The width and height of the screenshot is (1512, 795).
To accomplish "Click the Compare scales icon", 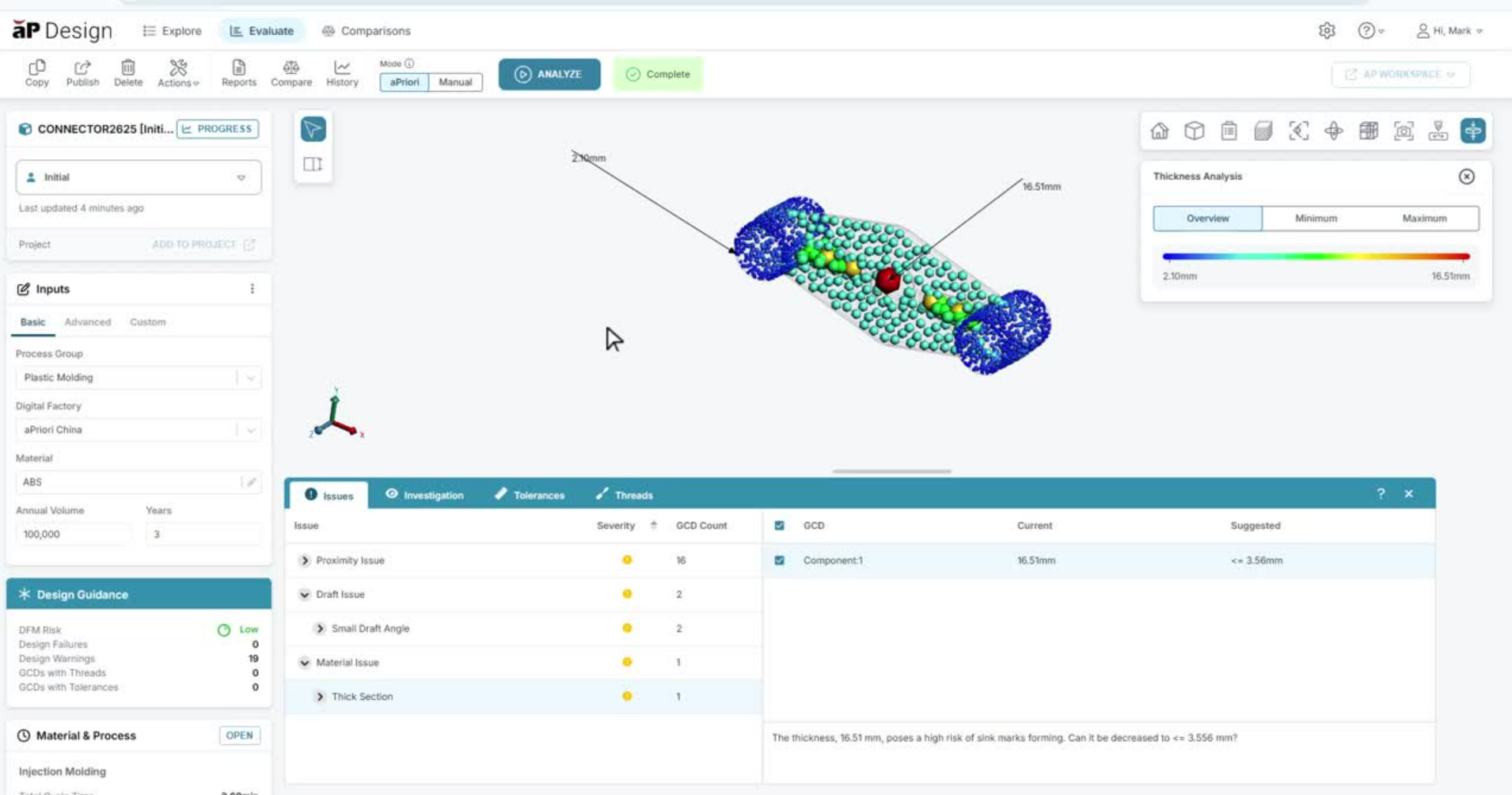I will (x=291, y=69).
